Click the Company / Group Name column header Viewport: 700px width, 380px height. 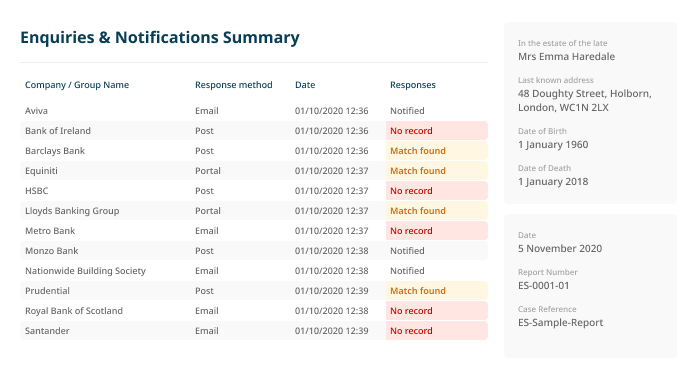coord(77,85)
